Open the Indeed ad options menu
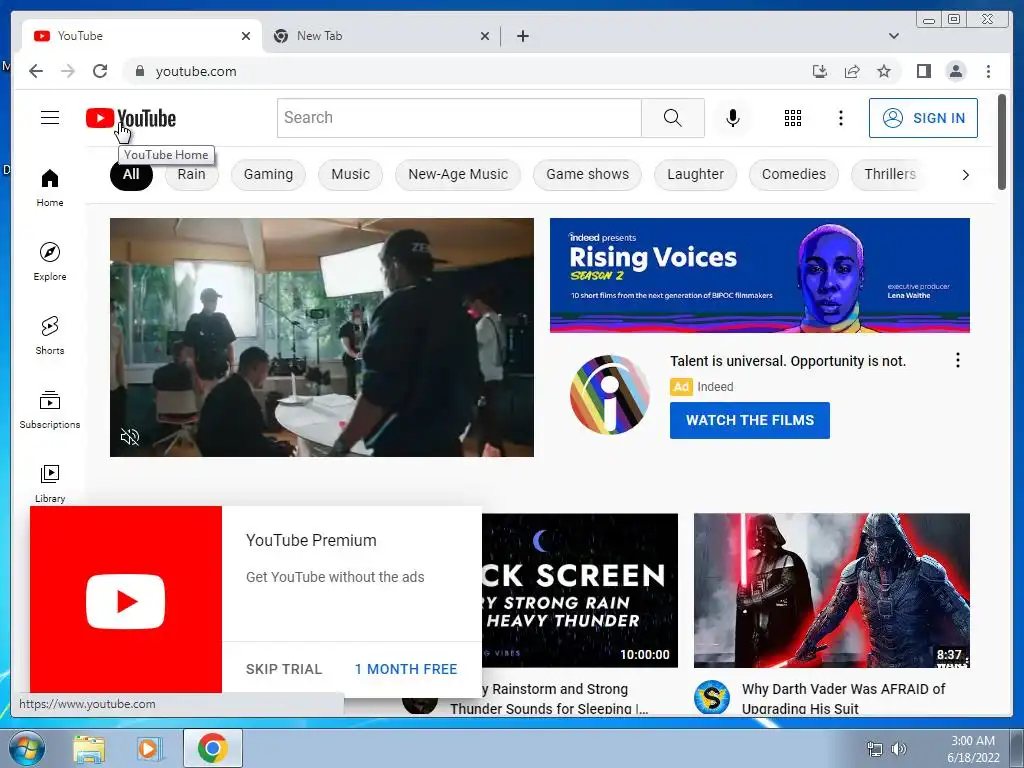The image size is (1024, 768). (957, 360)
